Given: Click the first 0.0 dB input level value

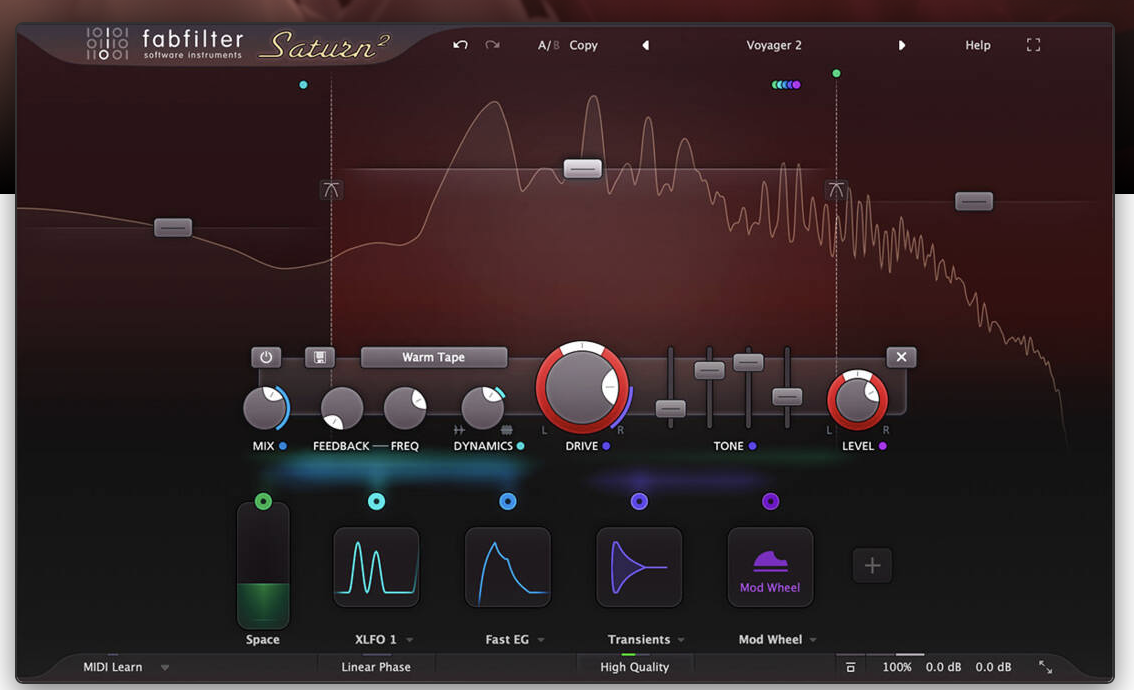Looking at the screenshot, I should pos(943,667).
